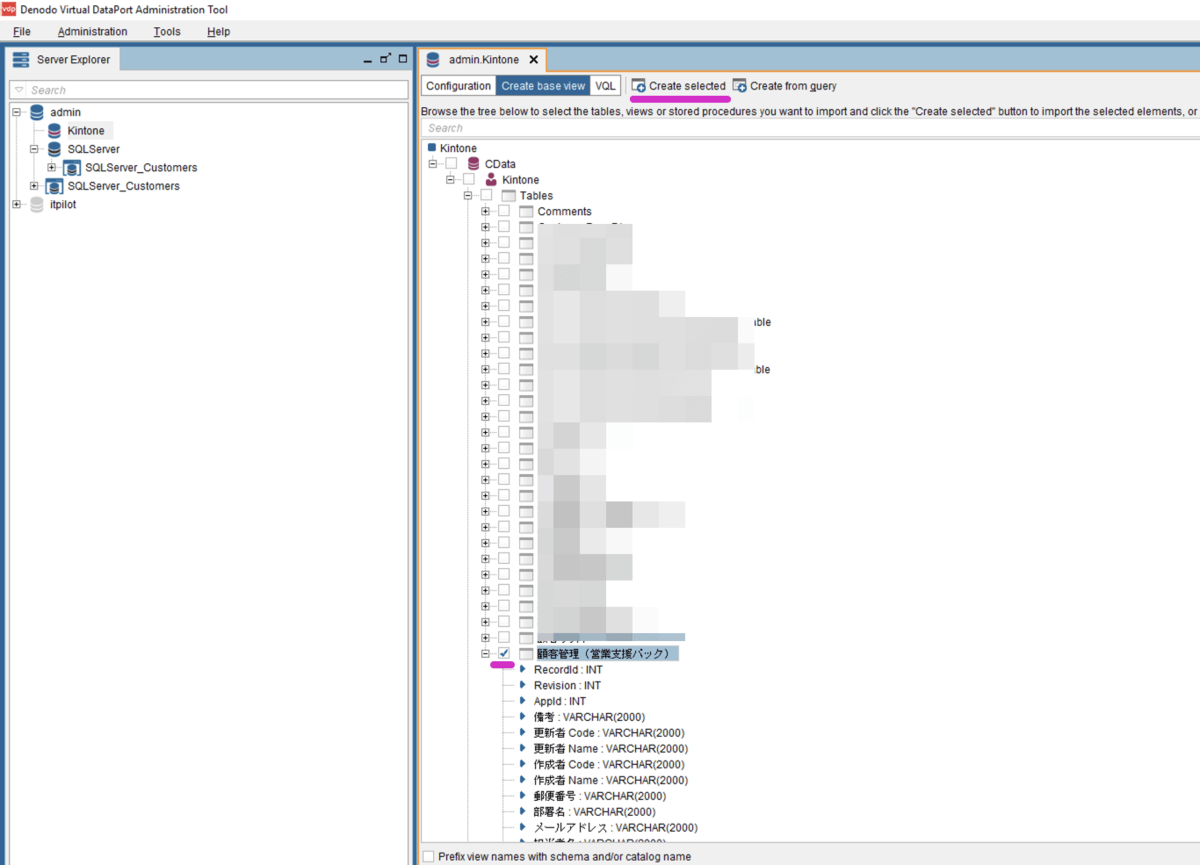Click the Tables folder icon

tap(509, 195)
